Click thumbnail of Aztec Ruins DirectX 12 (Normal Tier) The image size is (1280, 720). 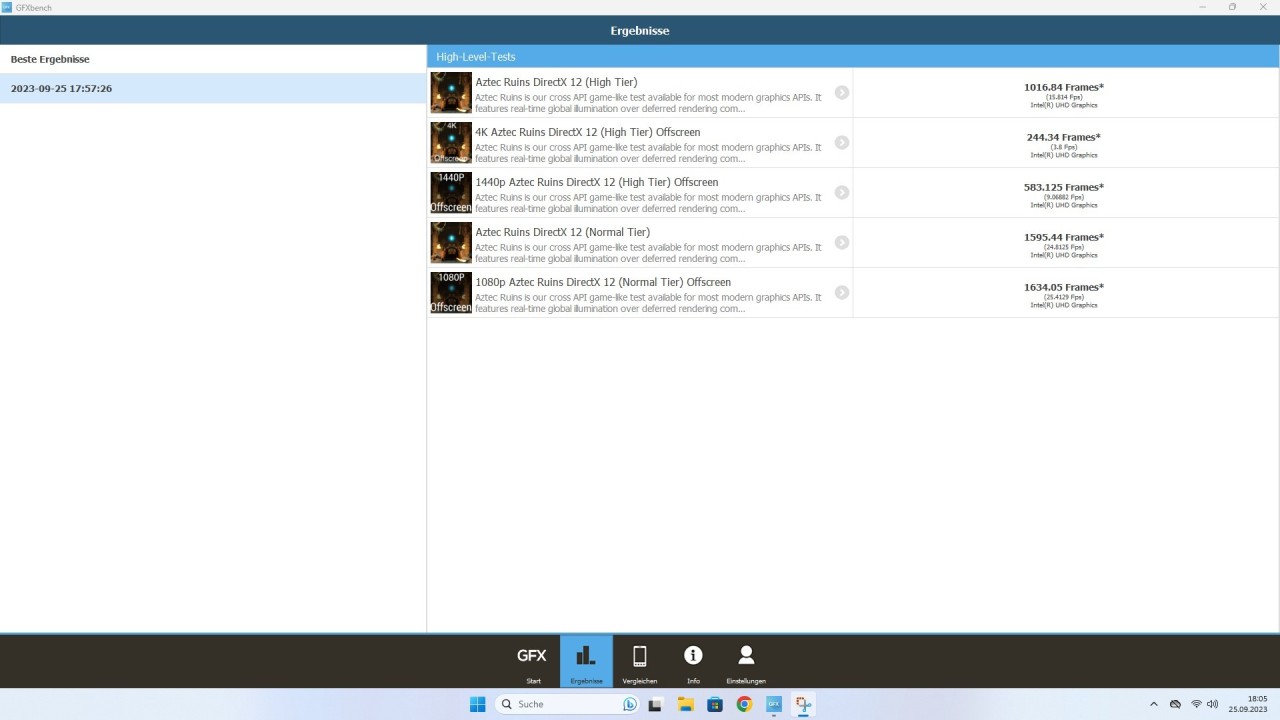click(451, 242)
